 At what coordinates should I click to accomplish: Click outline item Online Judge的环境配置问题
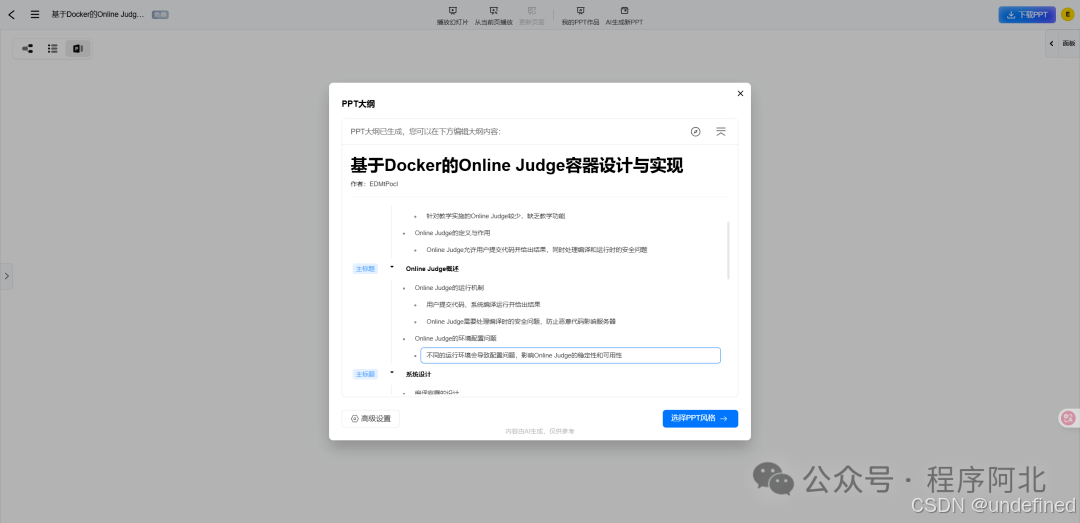(455, 338)
